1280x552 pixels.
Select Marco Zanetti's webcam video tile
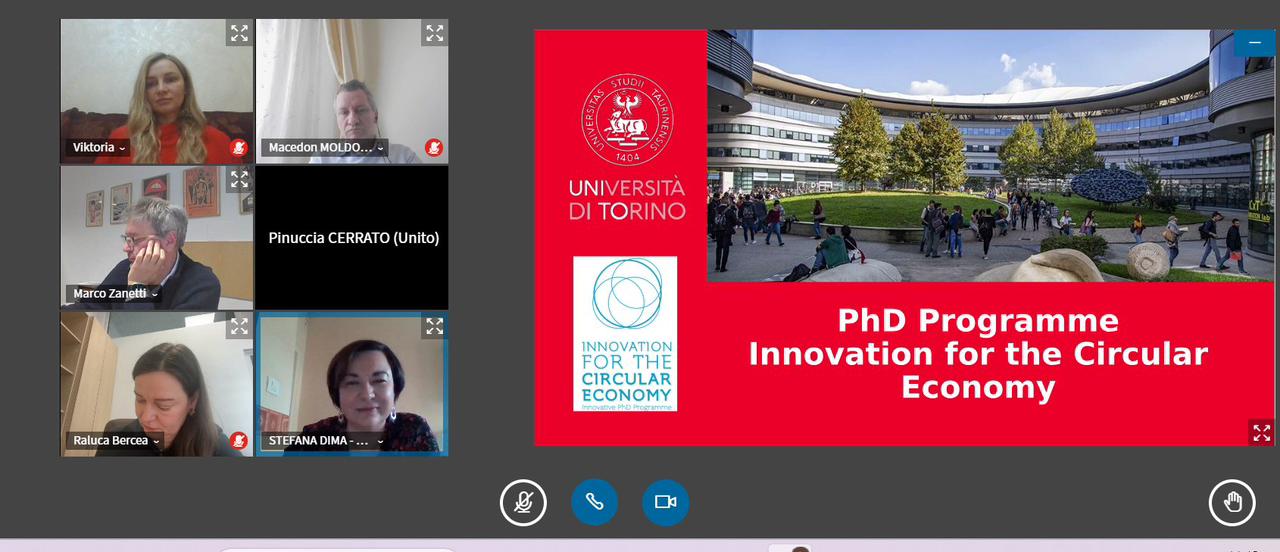[x=157, y=238]
